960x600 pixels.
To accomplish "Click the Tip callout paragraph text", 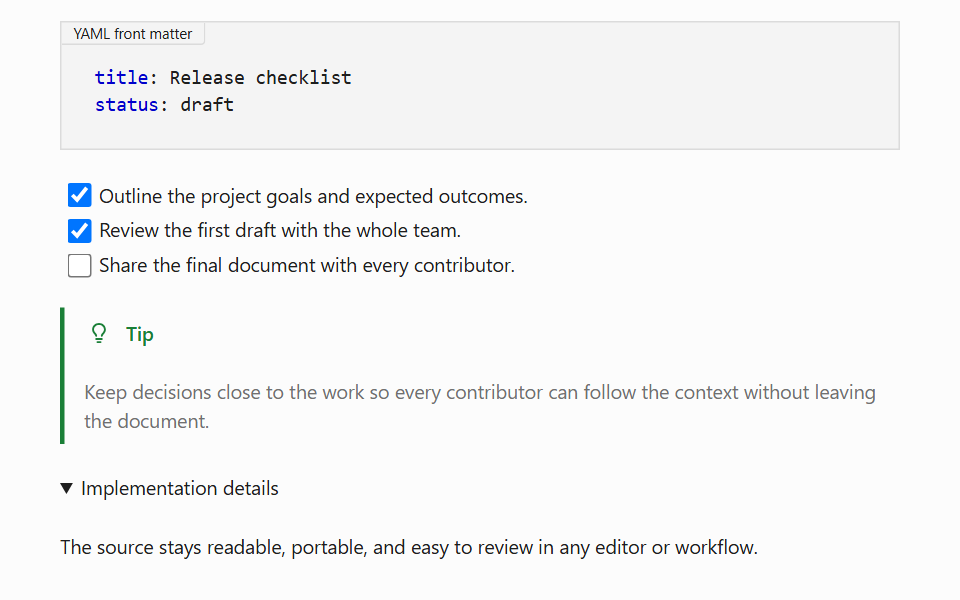I will 479,407.
